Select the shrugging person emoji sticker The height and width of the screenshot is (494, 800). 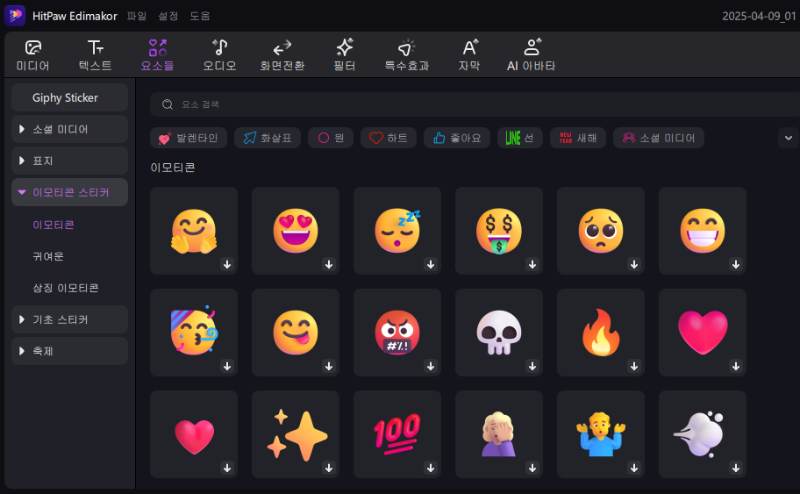click(x=601, y=434)
